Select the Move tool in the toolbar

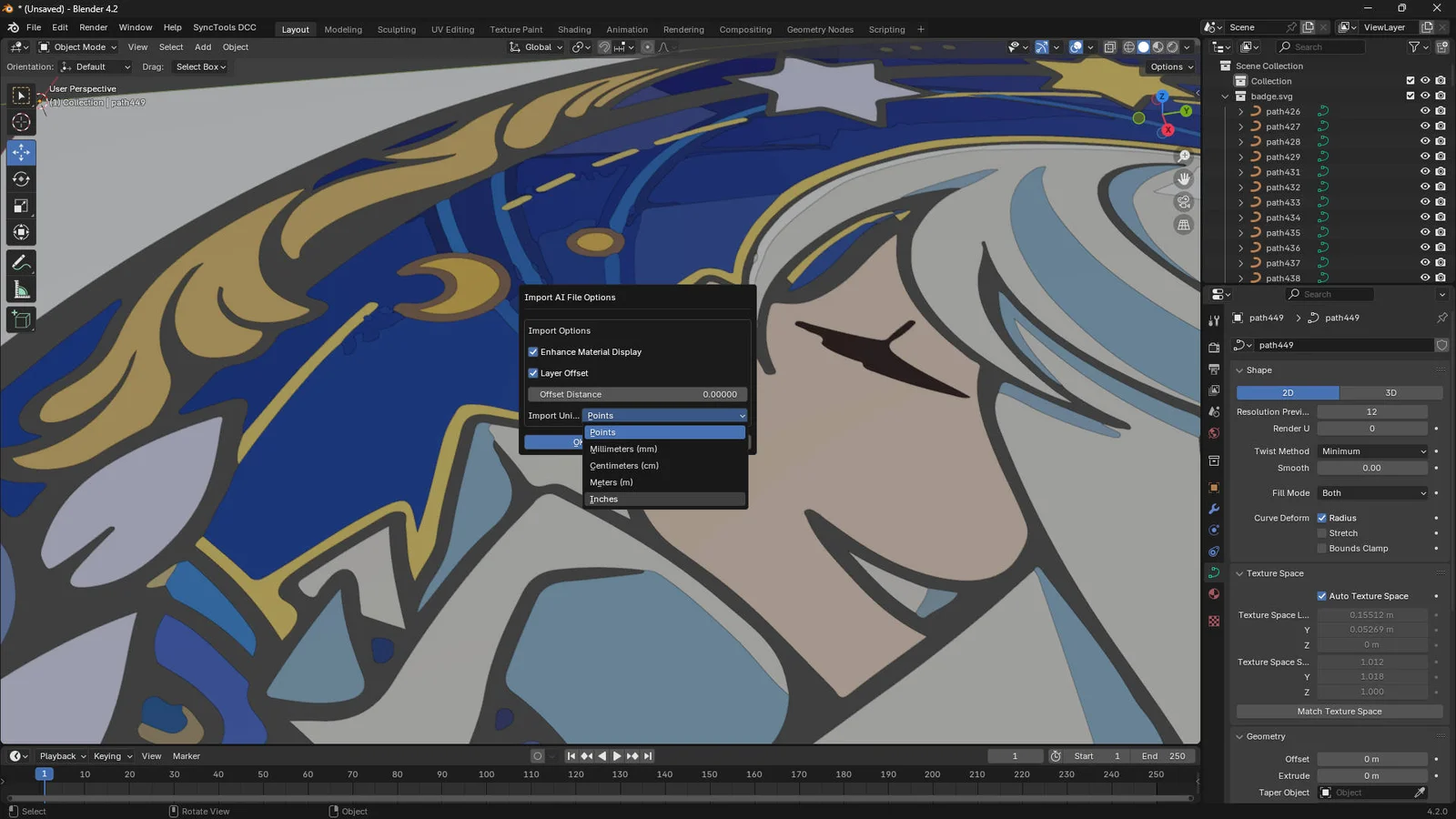21,153
